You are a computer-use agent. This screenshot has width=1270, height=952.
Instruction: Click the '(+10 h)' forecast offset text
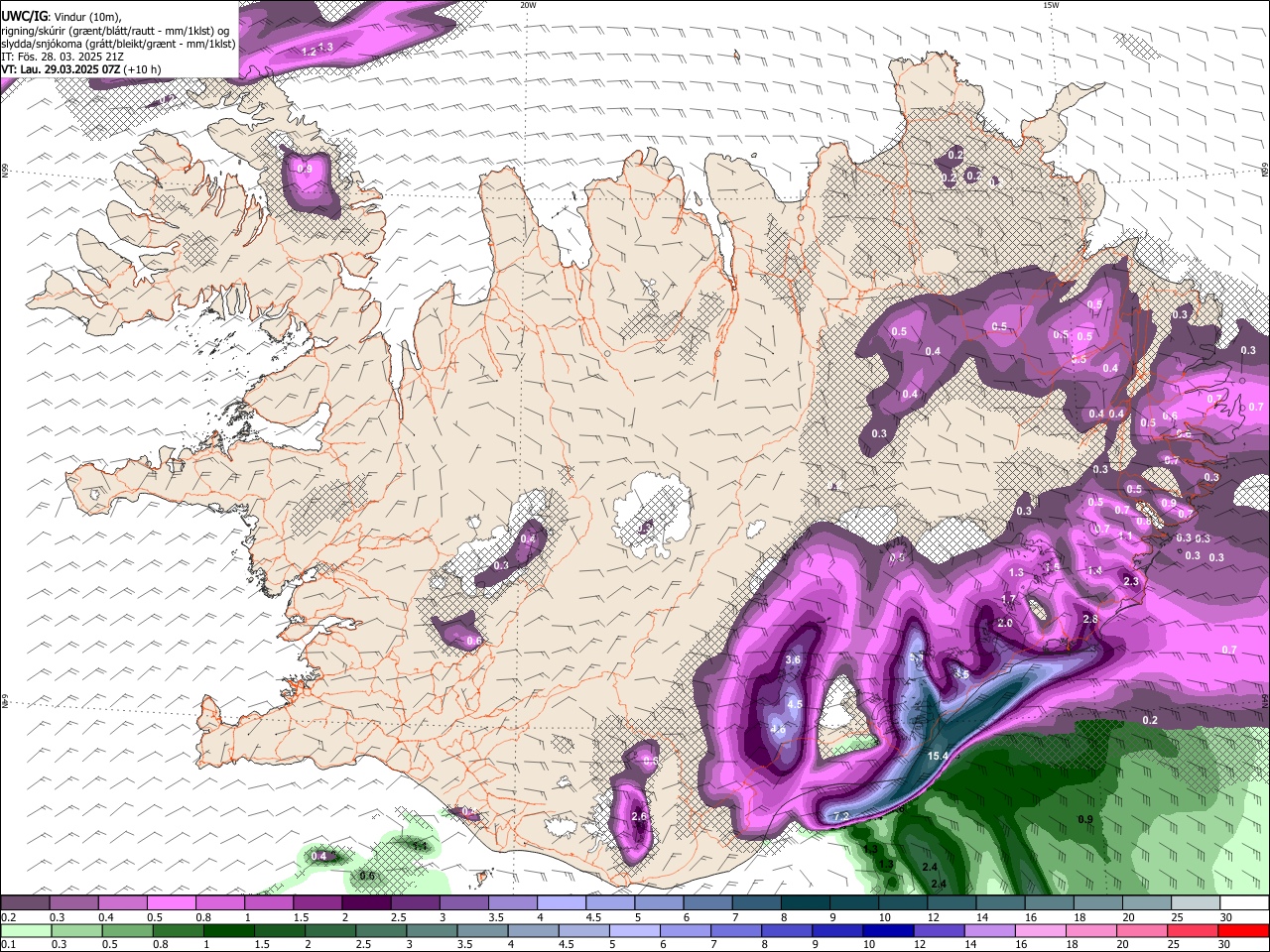[x=143, y=70]
